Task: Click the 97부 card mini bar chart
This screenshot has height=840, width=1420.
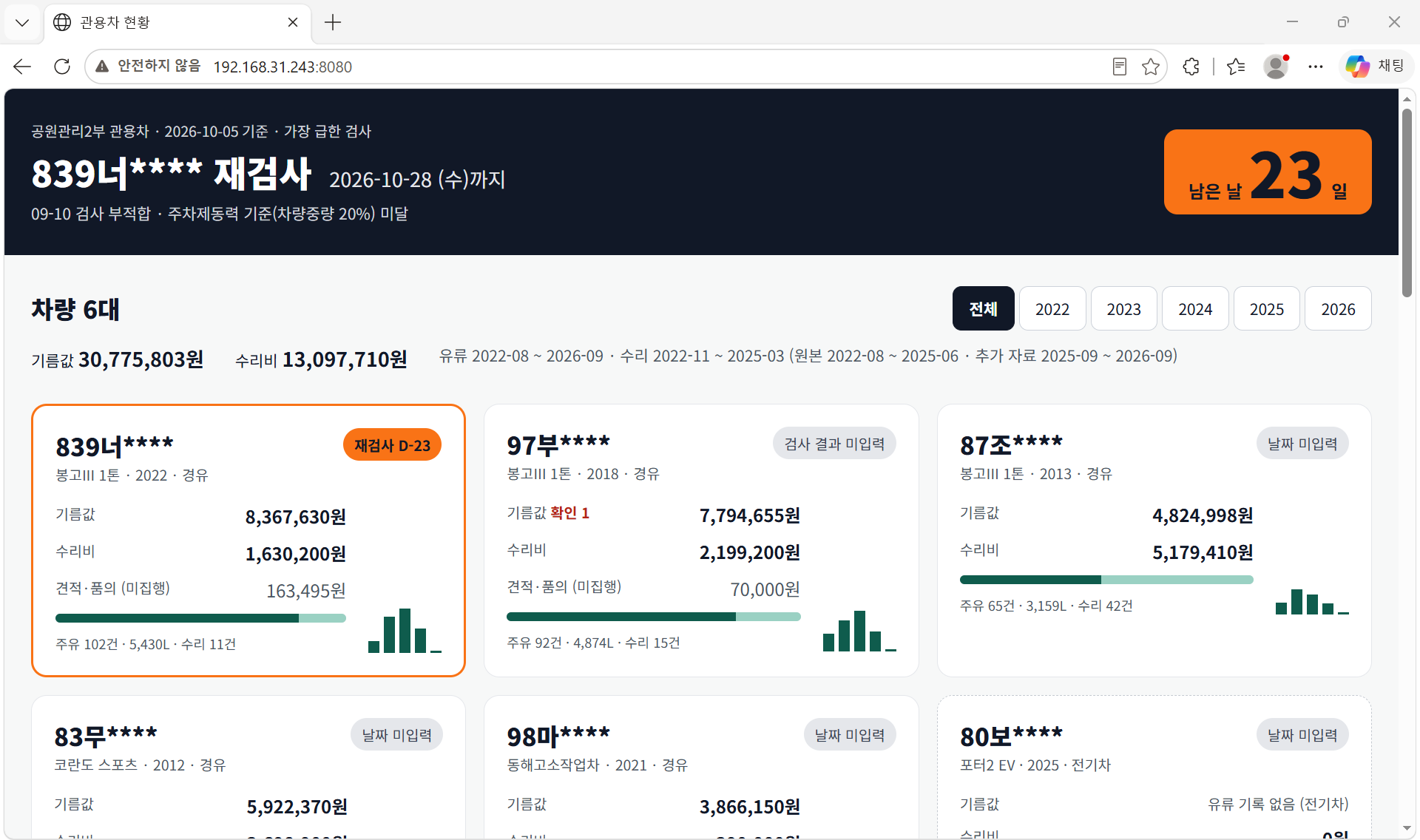Action: [x=859, y=631]
